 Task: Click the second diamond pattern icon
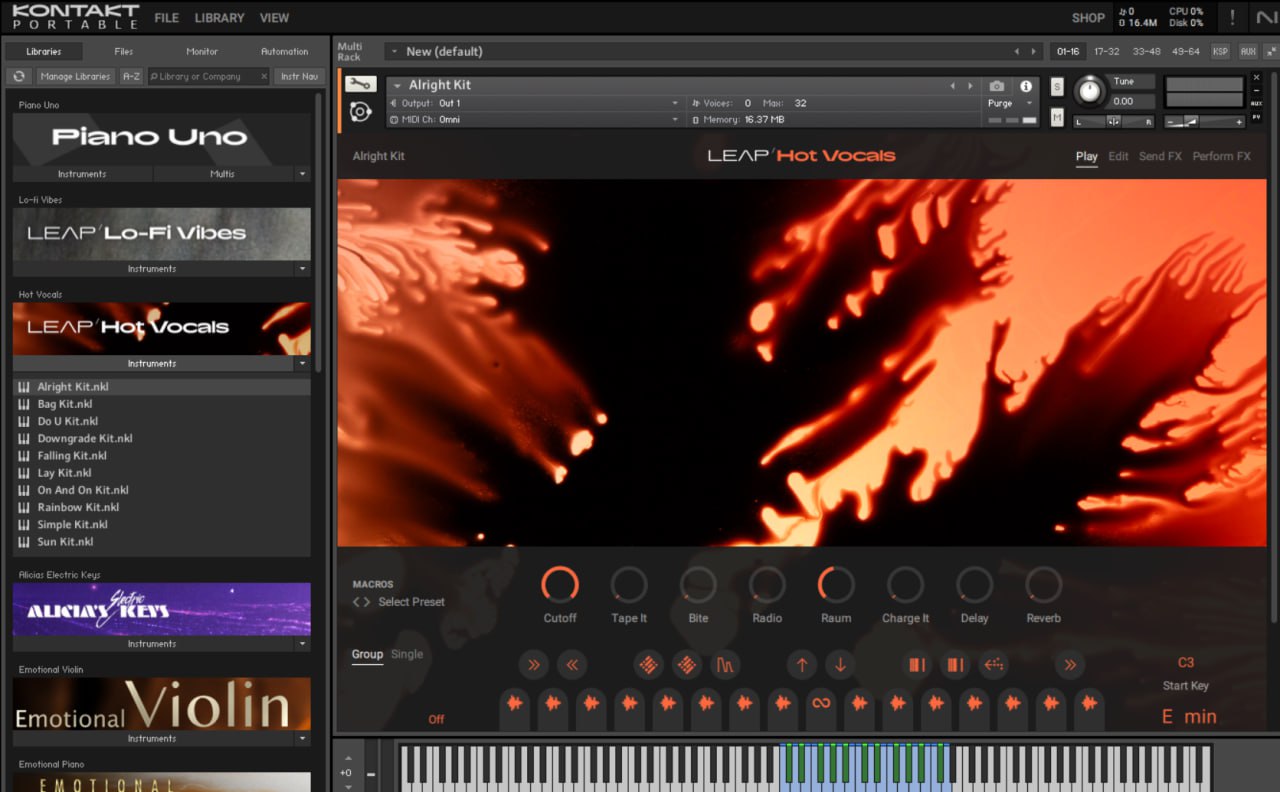coord(686,665)
